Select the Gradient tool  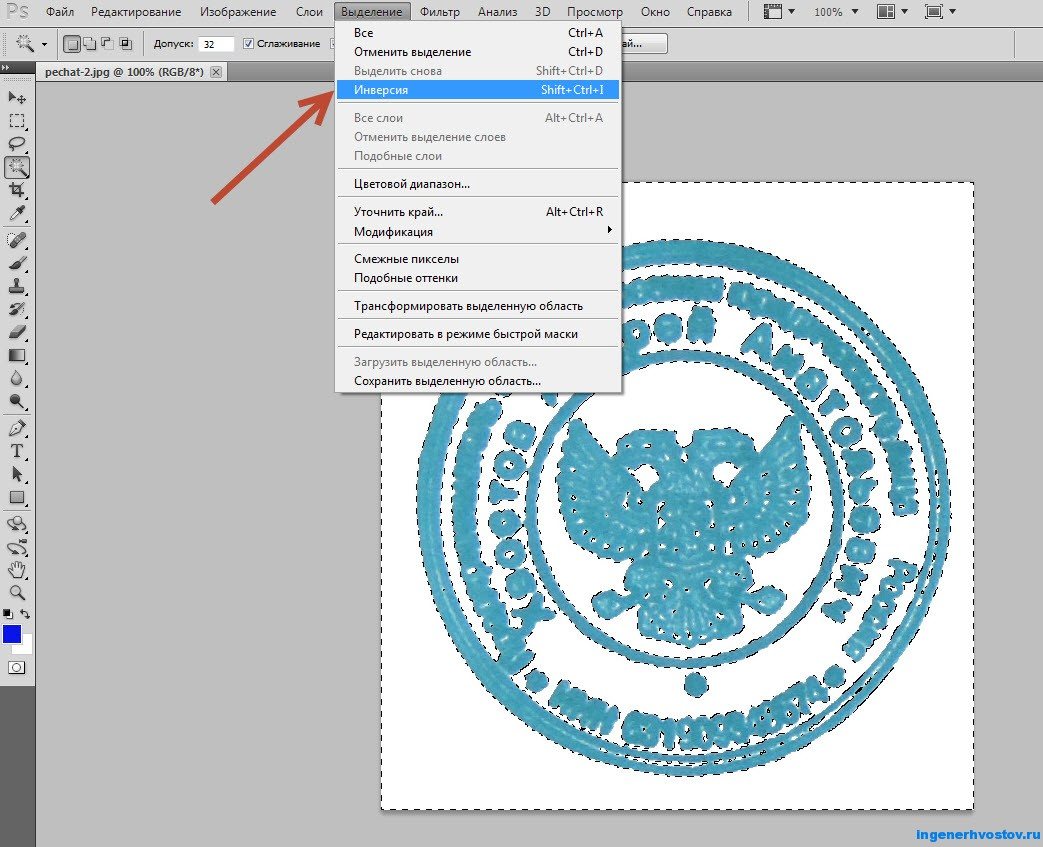click(17, 355)
